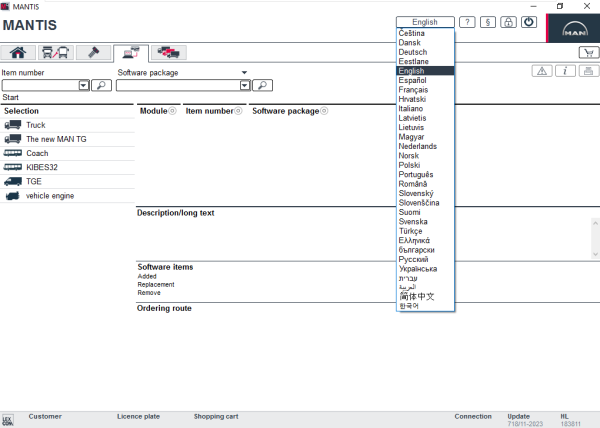The image size is (600, 428).
Task: Open the shopping cart icon
Action: (589, 52)
